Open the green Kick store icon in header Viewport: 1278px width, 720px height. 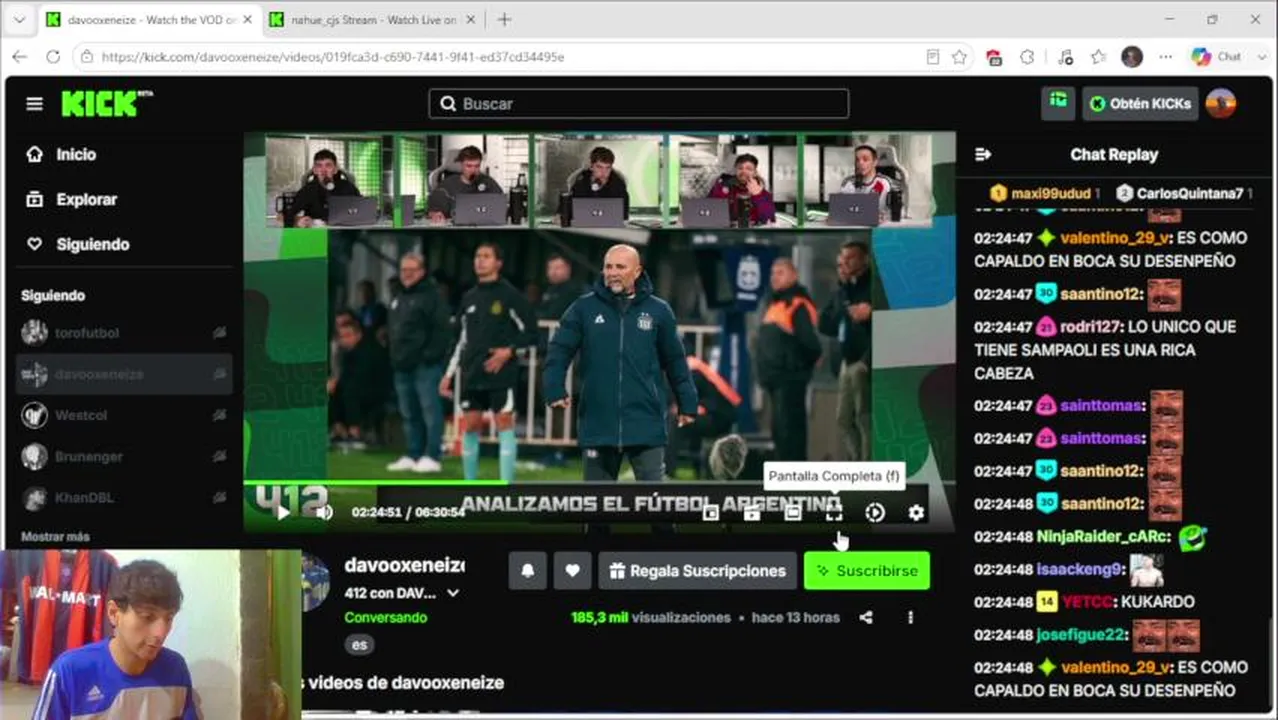(1058, 103)
